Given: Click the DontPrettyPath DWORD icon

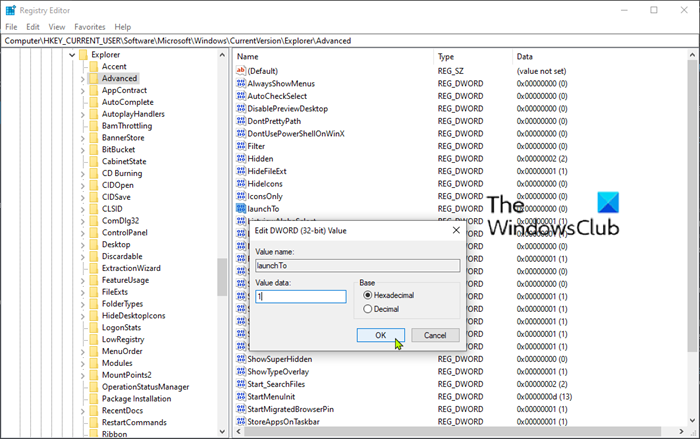Looking at the screenshot, I should click(241, 121).
